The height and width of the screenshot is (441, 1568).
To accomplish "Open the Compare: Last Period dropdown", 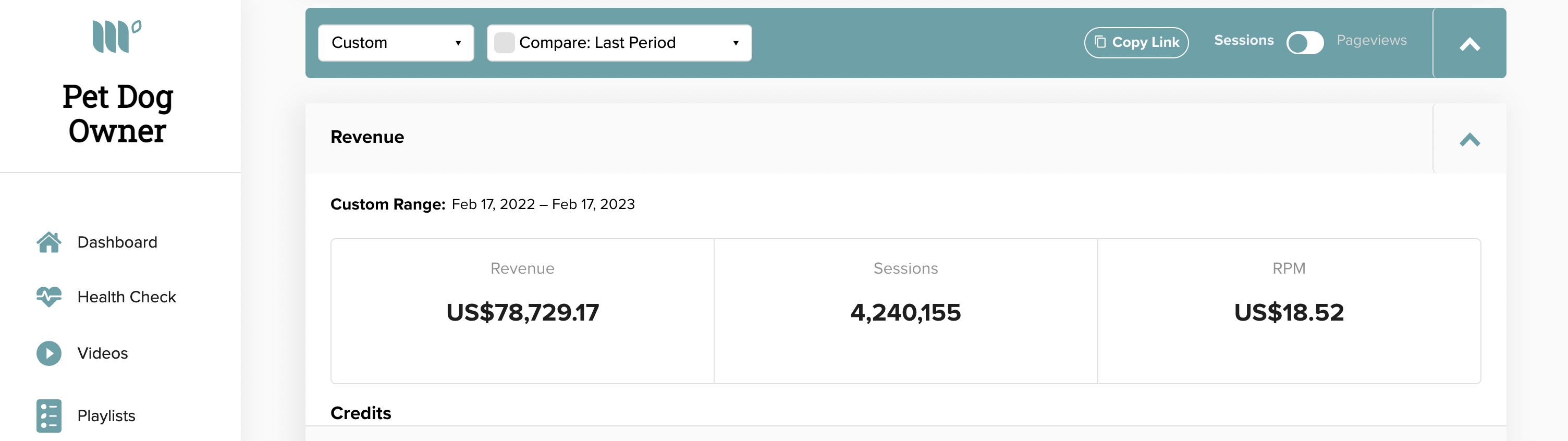I will click(619, 43).
